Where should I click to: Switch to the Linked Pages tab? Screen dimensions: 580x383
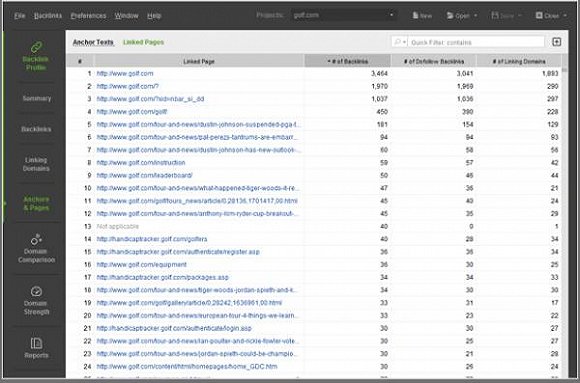tap(144, 42)
